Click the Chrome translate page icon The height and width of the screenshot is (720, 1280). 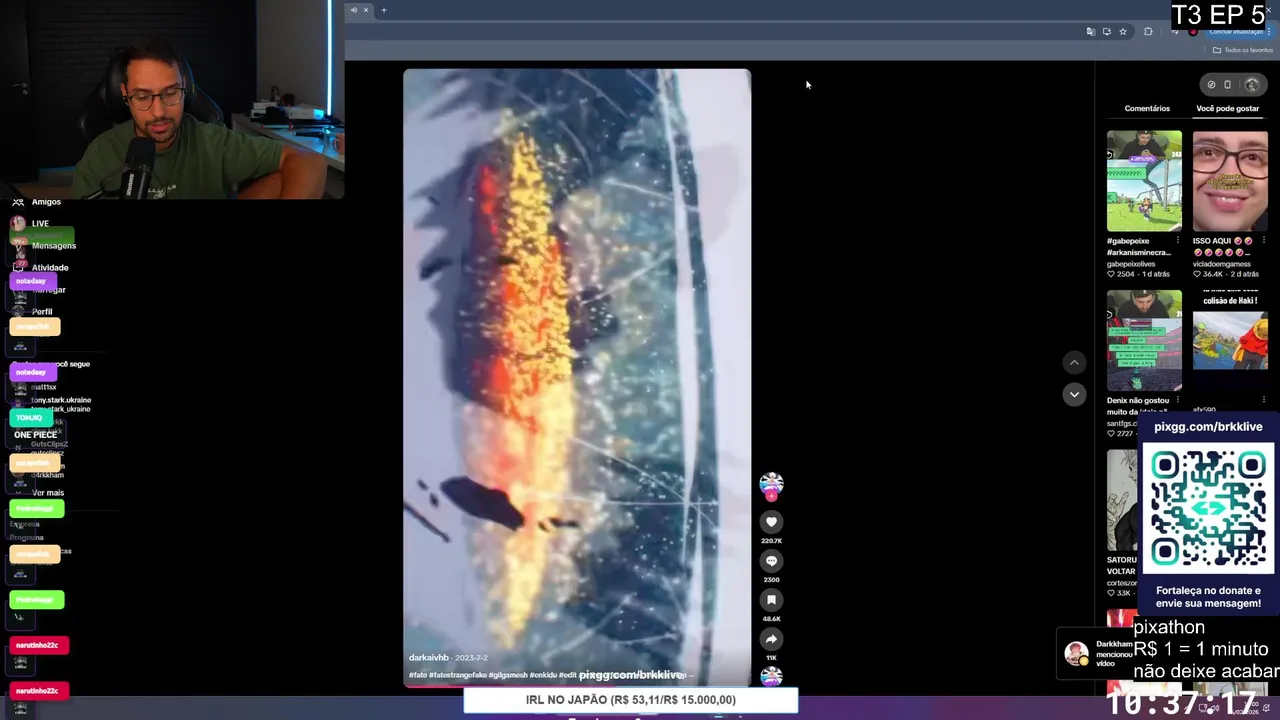click(x=1090, y=32)
